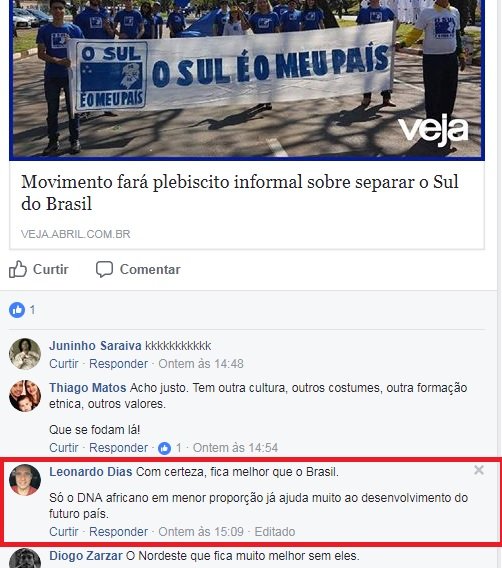Click Curtir under Leonardo Dias's comment
This screenshot has height=568, width=502.
point(64,532)
